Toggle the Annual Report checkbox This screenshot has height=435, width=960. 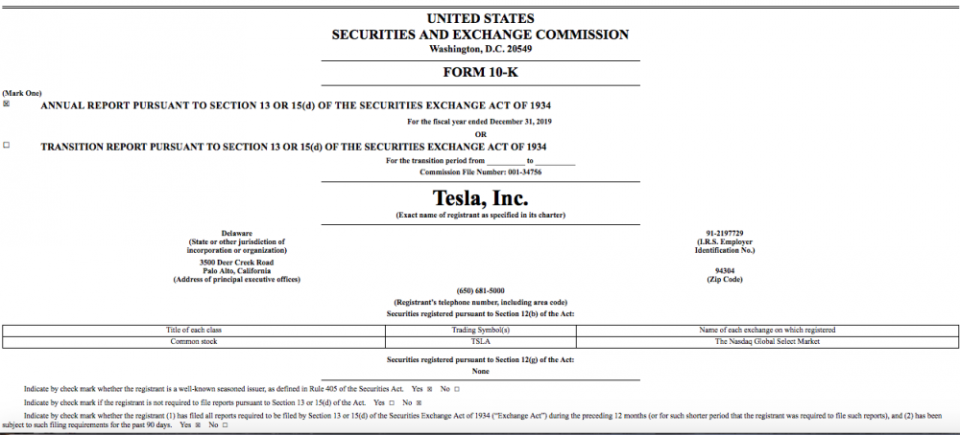point(7,104)
